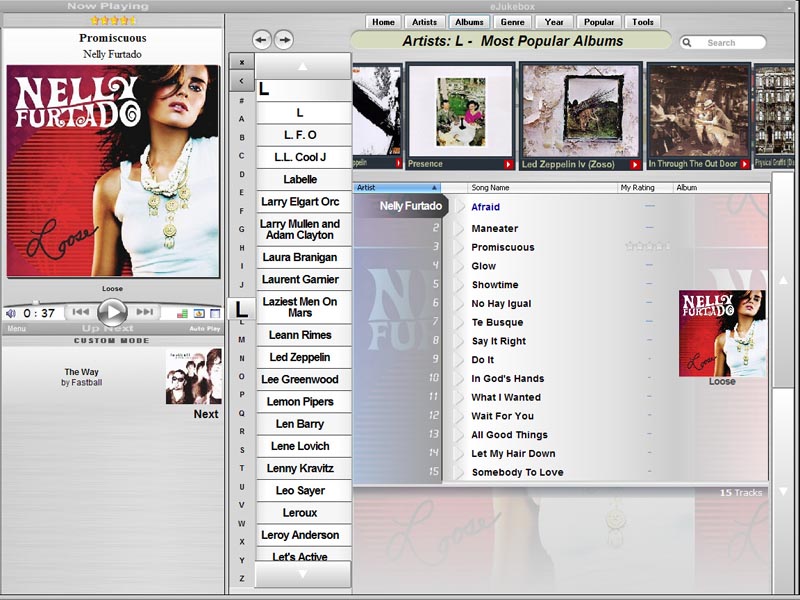The image size is (800, 600).
Task: Click the red play arrow on Presence album
Action: tap(507, 164)
